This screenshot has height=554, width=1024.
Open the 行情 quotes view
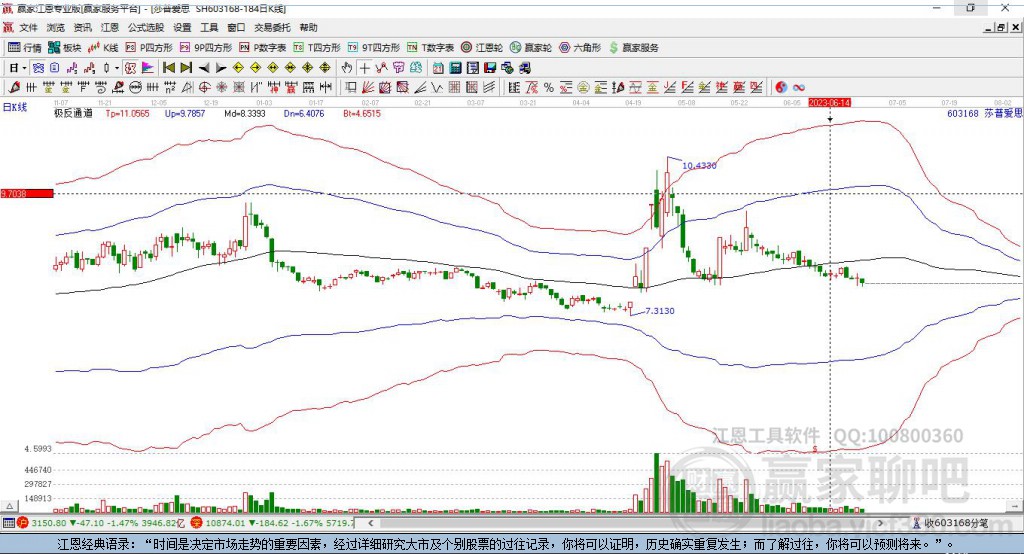(x=24, y=48)
